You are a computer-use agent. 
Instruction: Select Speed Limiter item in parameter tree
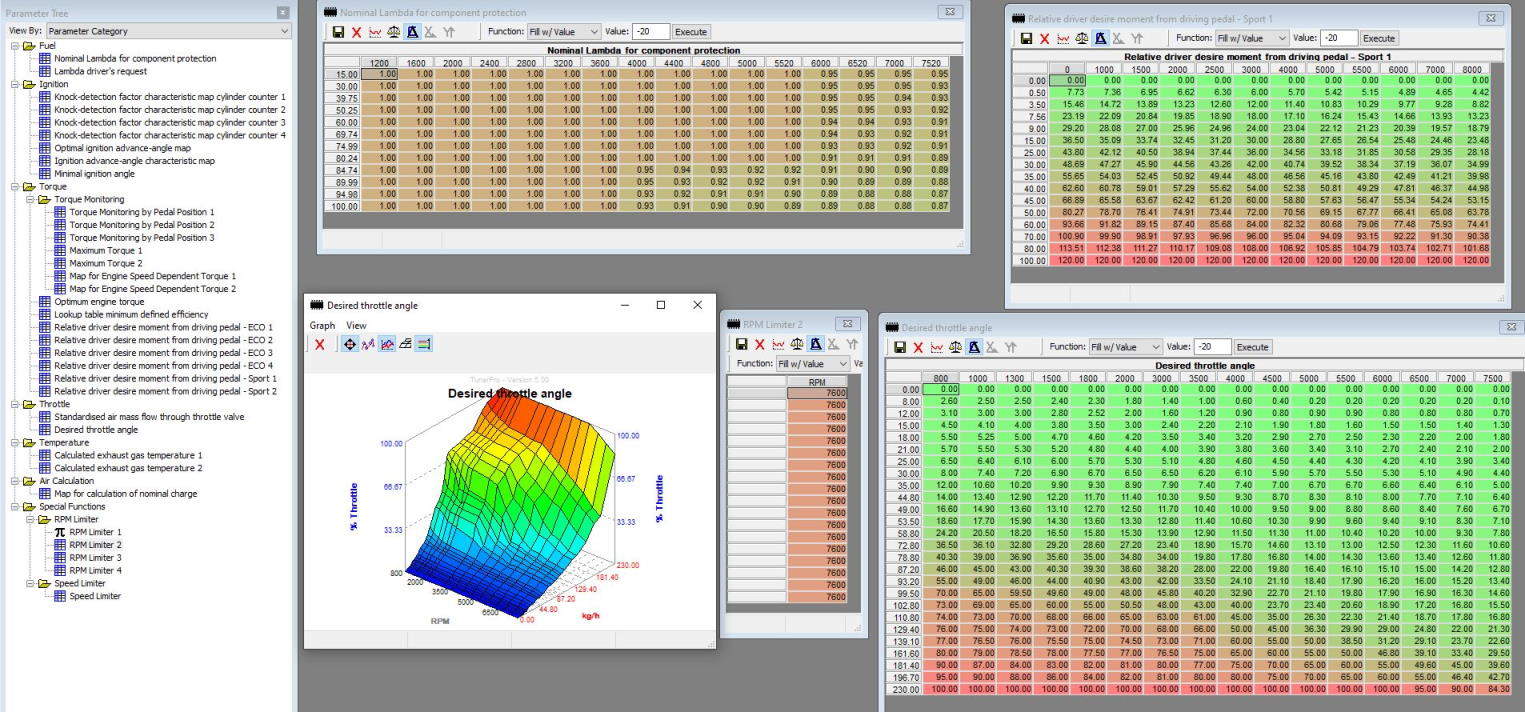95,596
